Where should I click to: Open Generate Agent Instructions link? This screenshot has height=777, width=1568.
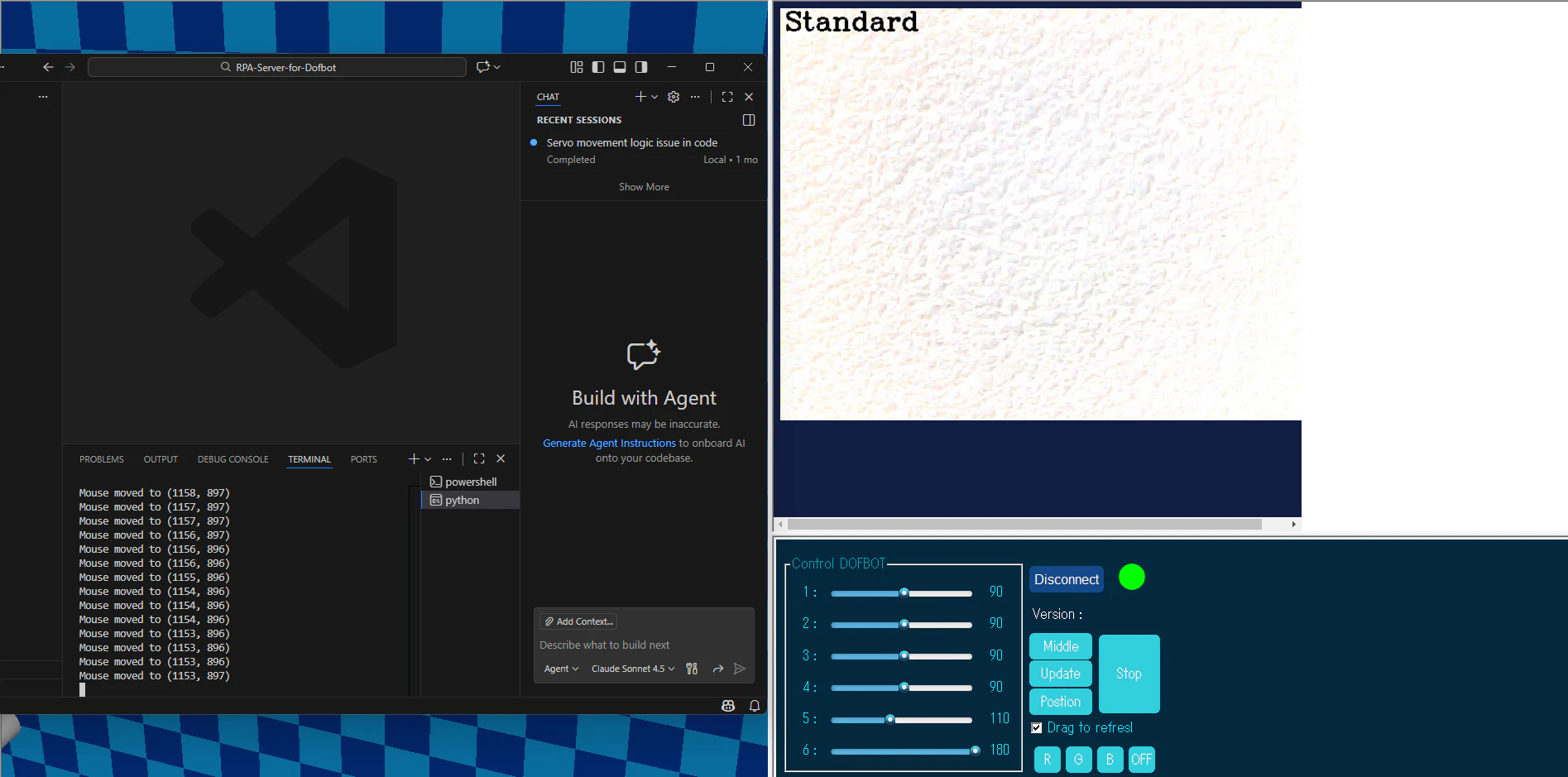coord(609,444)
